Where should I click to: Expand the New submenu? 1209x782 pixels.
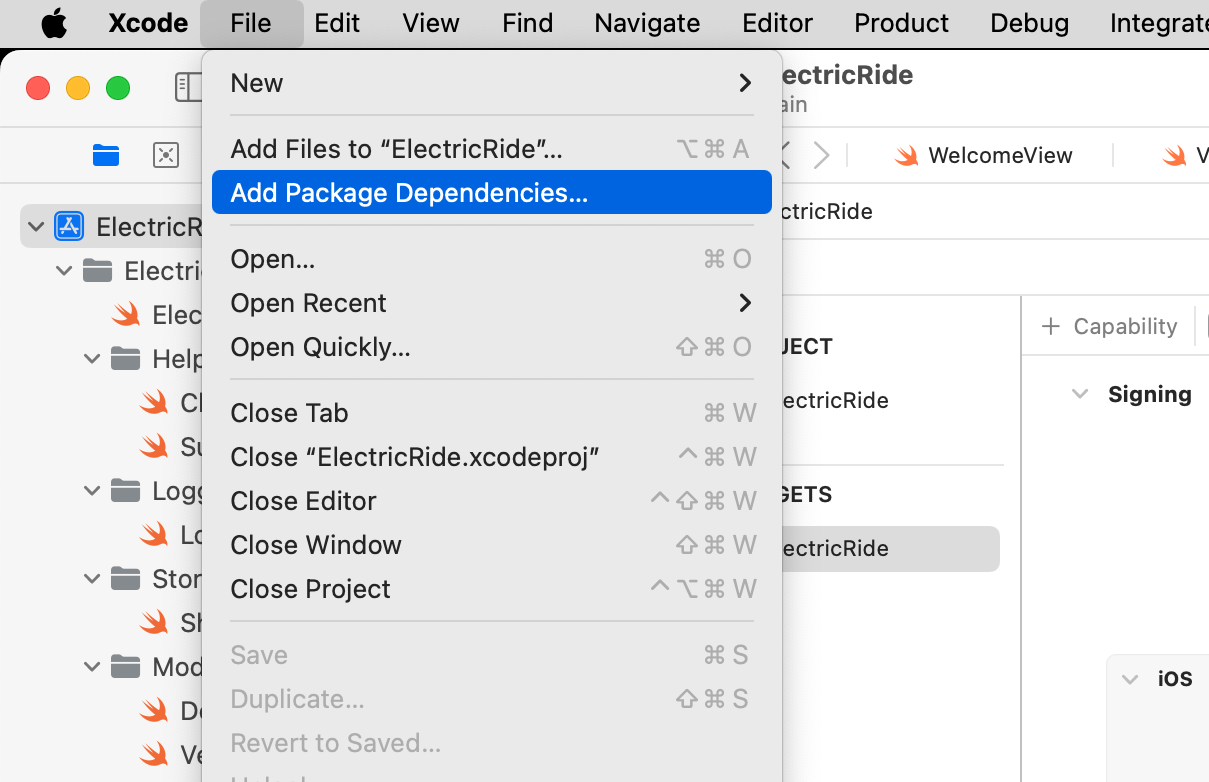click(744, 83)
